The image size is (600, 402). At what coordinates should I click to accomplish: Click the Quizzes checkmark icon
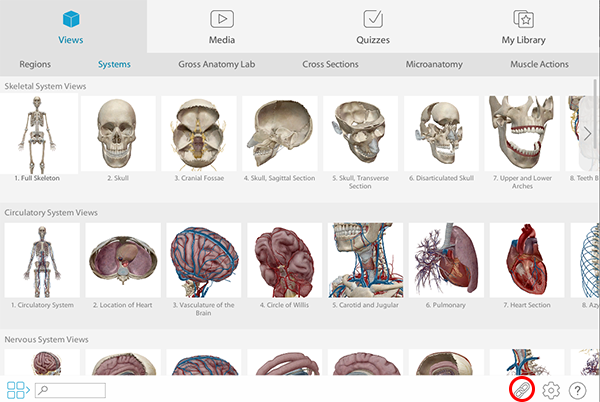pyautogui.click(x=373, y=19)
